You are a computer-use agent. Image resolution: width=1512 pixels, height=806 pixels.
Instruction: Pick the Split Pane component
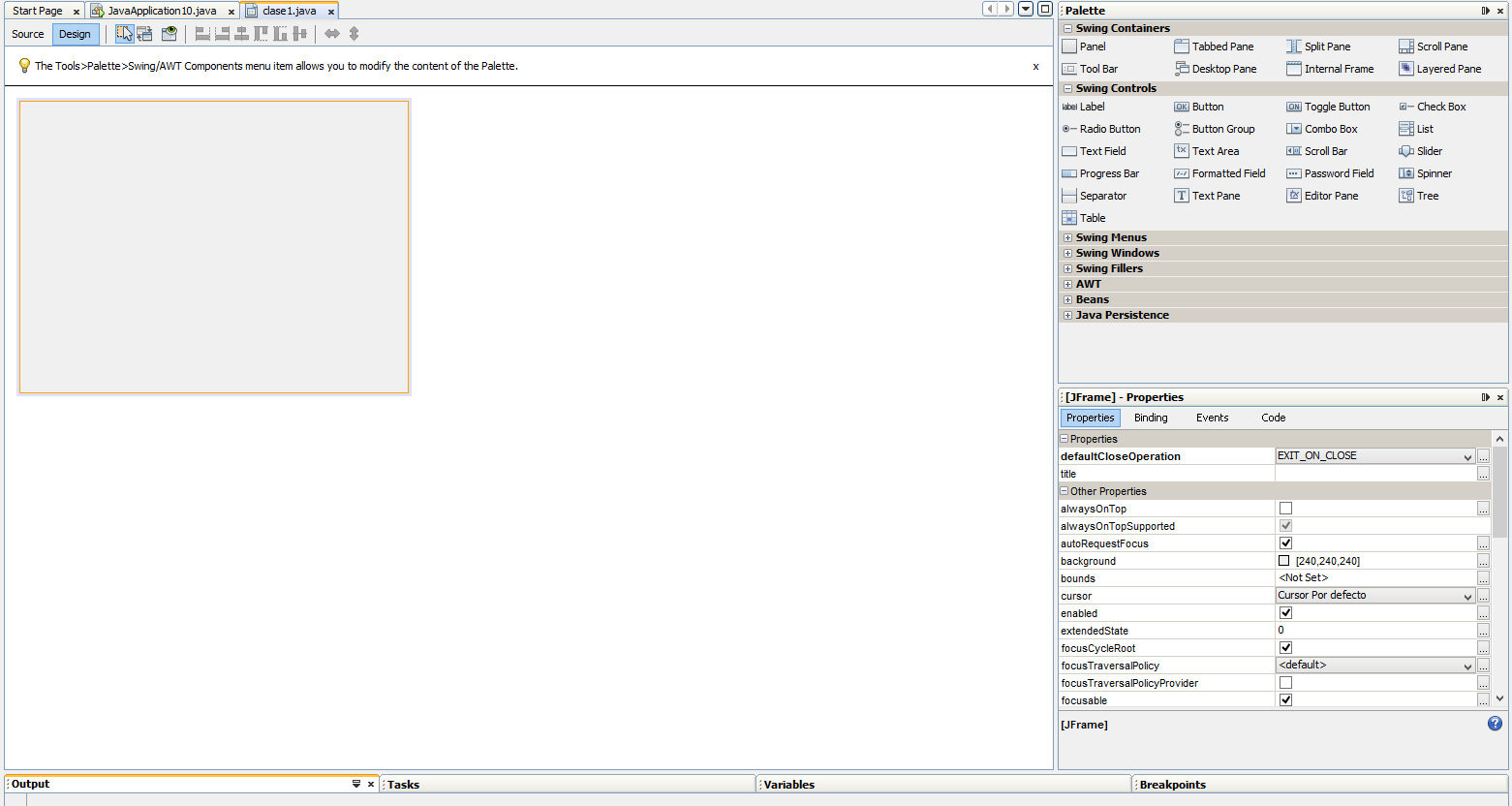click(1318, 46)
